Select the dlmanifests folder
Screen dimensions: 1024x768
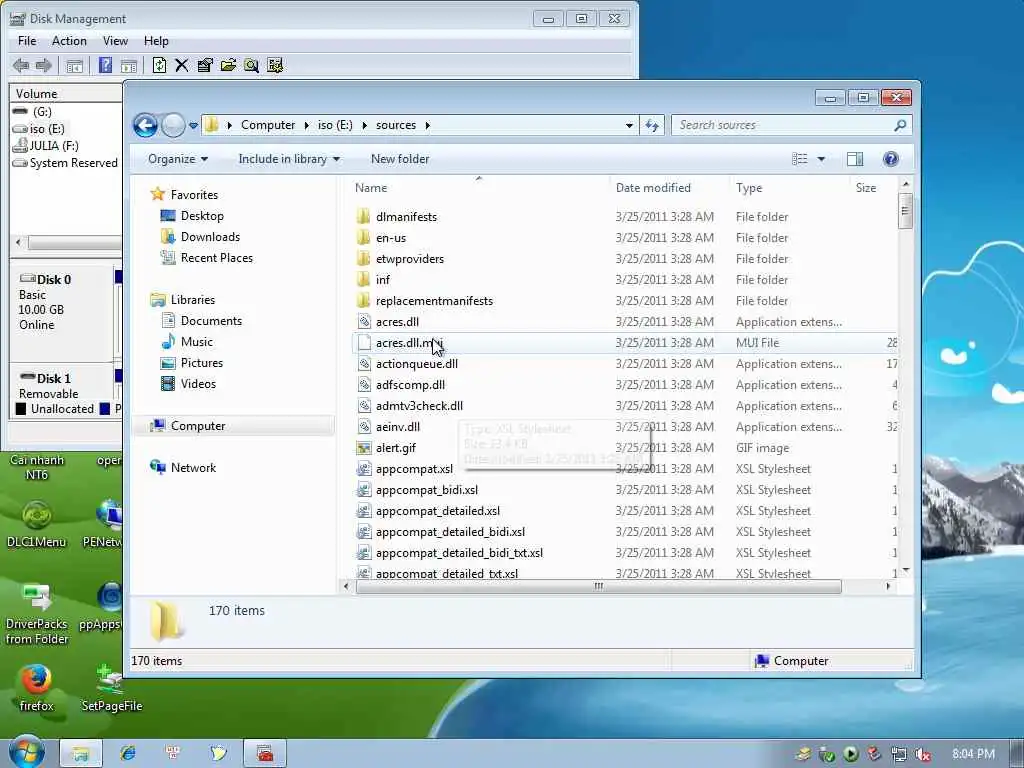[x=406, y=217]
